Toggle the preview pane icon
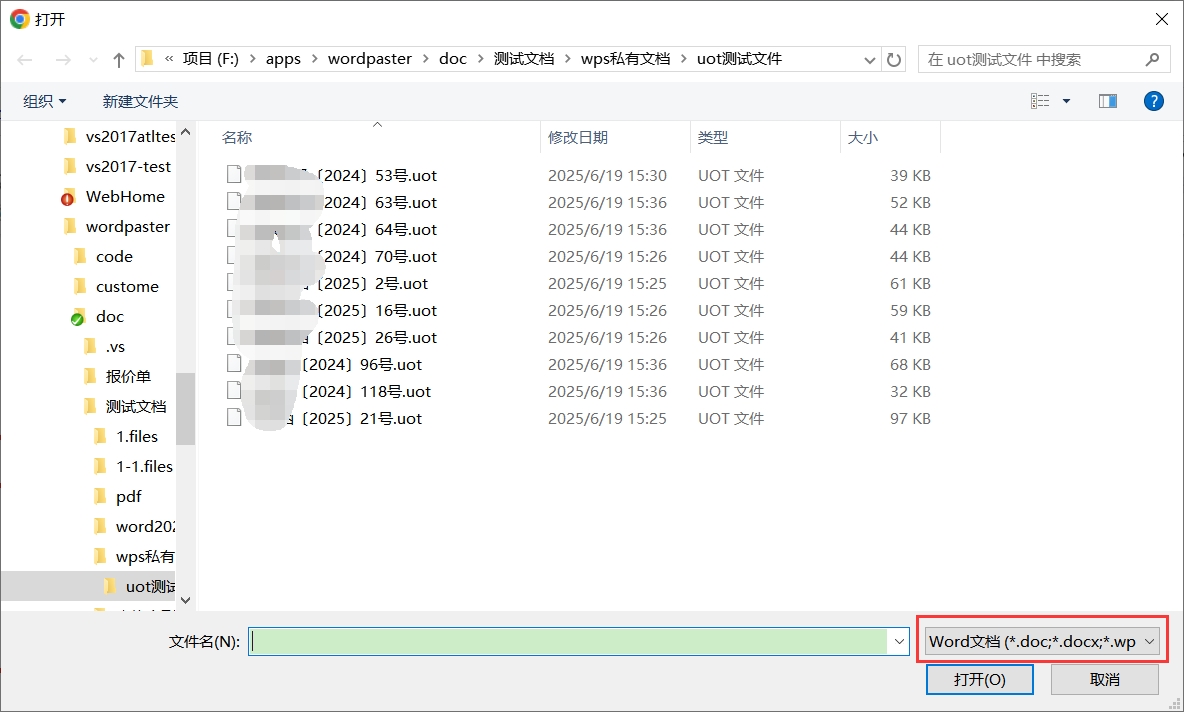Image resolution: width=1184 pixels, height=712 pixels. coord(1108,101)
